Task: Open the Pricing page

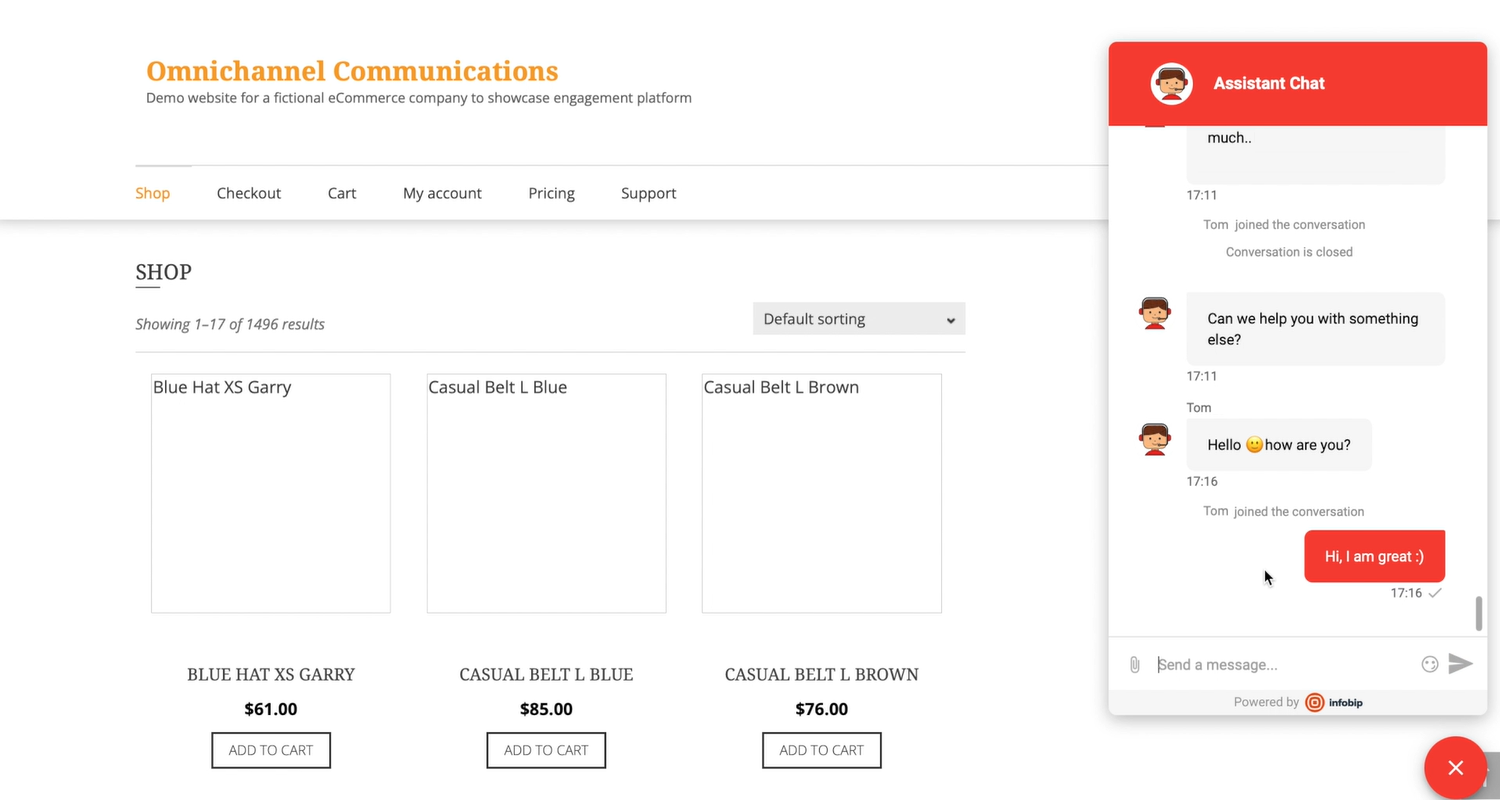Action: point(552,193)
